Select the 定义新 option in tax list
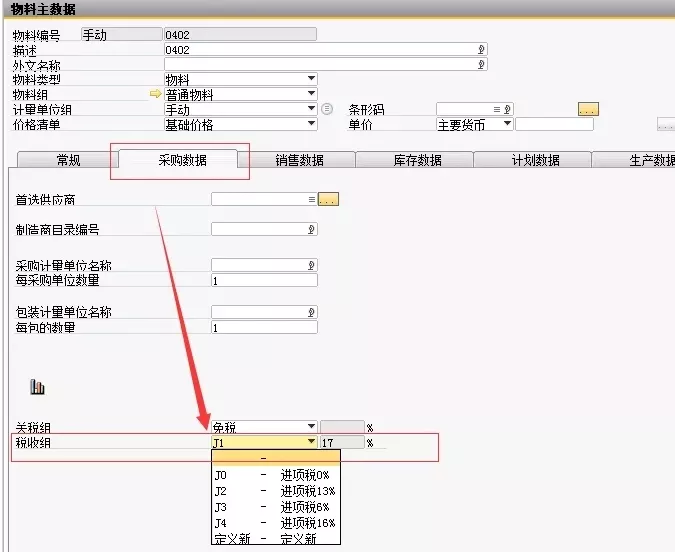This screenshot has width=675, height=552. point(275,538)
